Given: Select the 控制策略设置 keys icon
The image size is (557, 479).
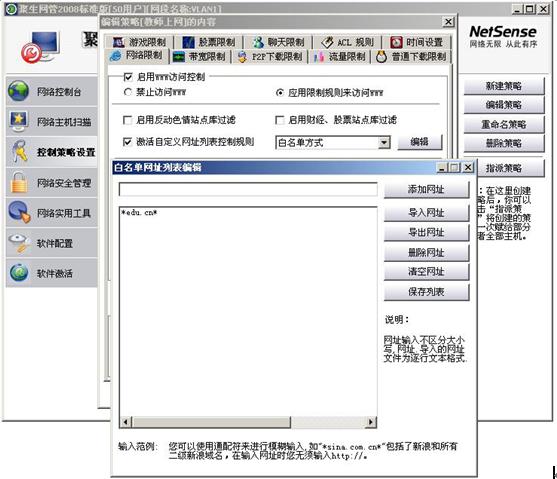Looking at the screenshot, I should (x=19, y=152).
